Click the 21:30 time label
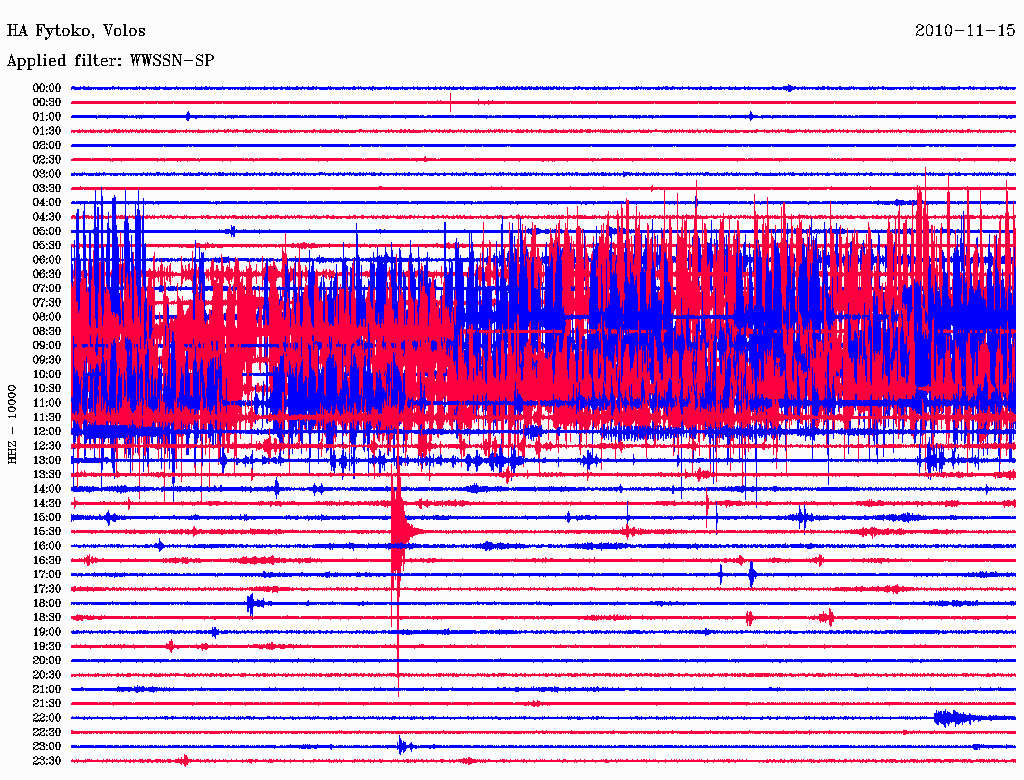 47,704
